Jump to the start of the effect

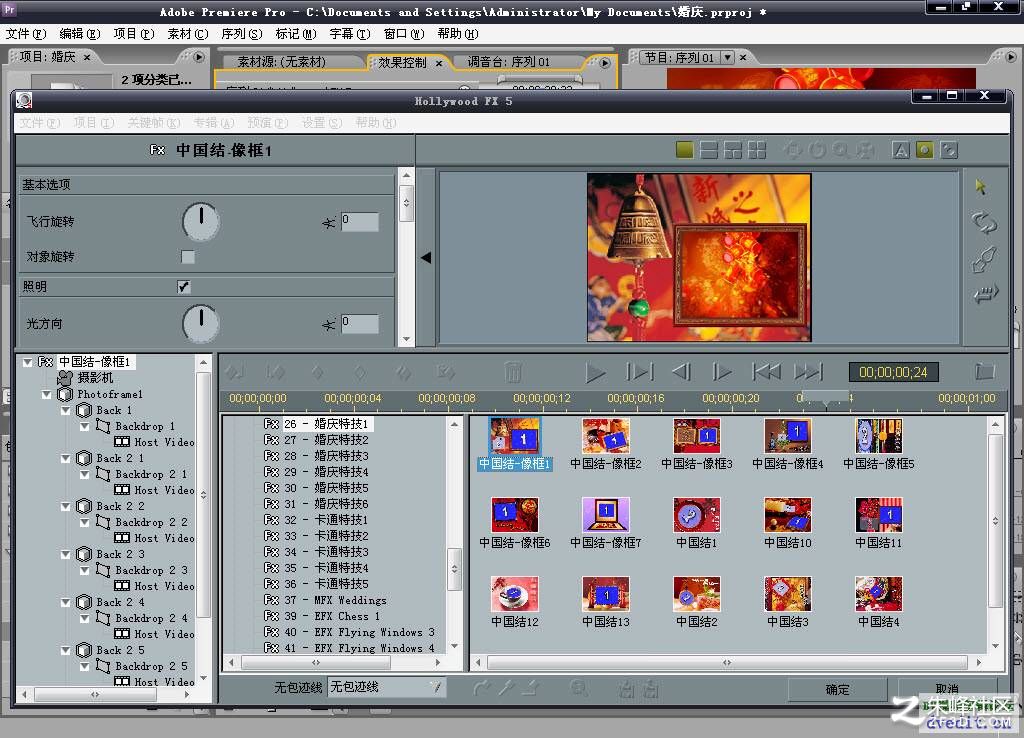pyautogui.click(x=766, y=372)
